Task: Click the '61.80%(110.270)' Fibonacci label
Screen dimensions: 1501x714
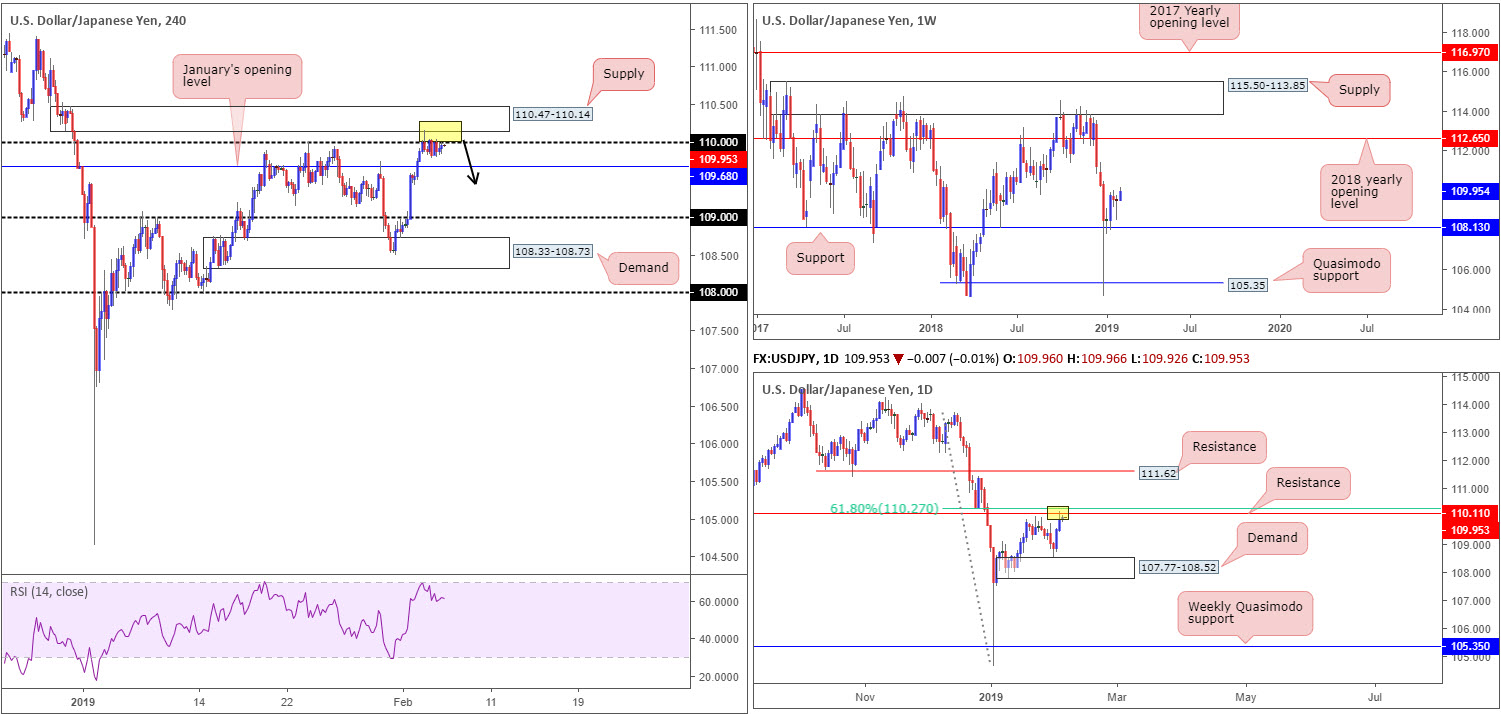Action: [884, 508]
